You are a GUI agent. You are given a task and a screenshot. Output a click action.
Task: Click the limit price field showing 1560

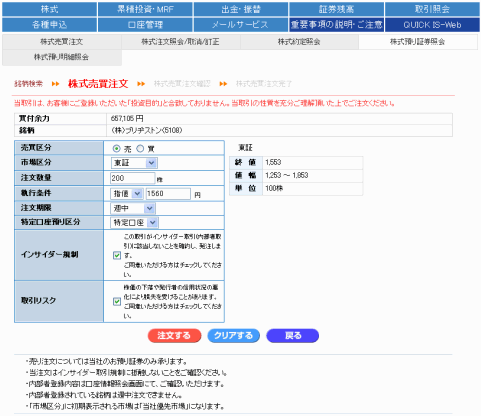coord(168,194)
